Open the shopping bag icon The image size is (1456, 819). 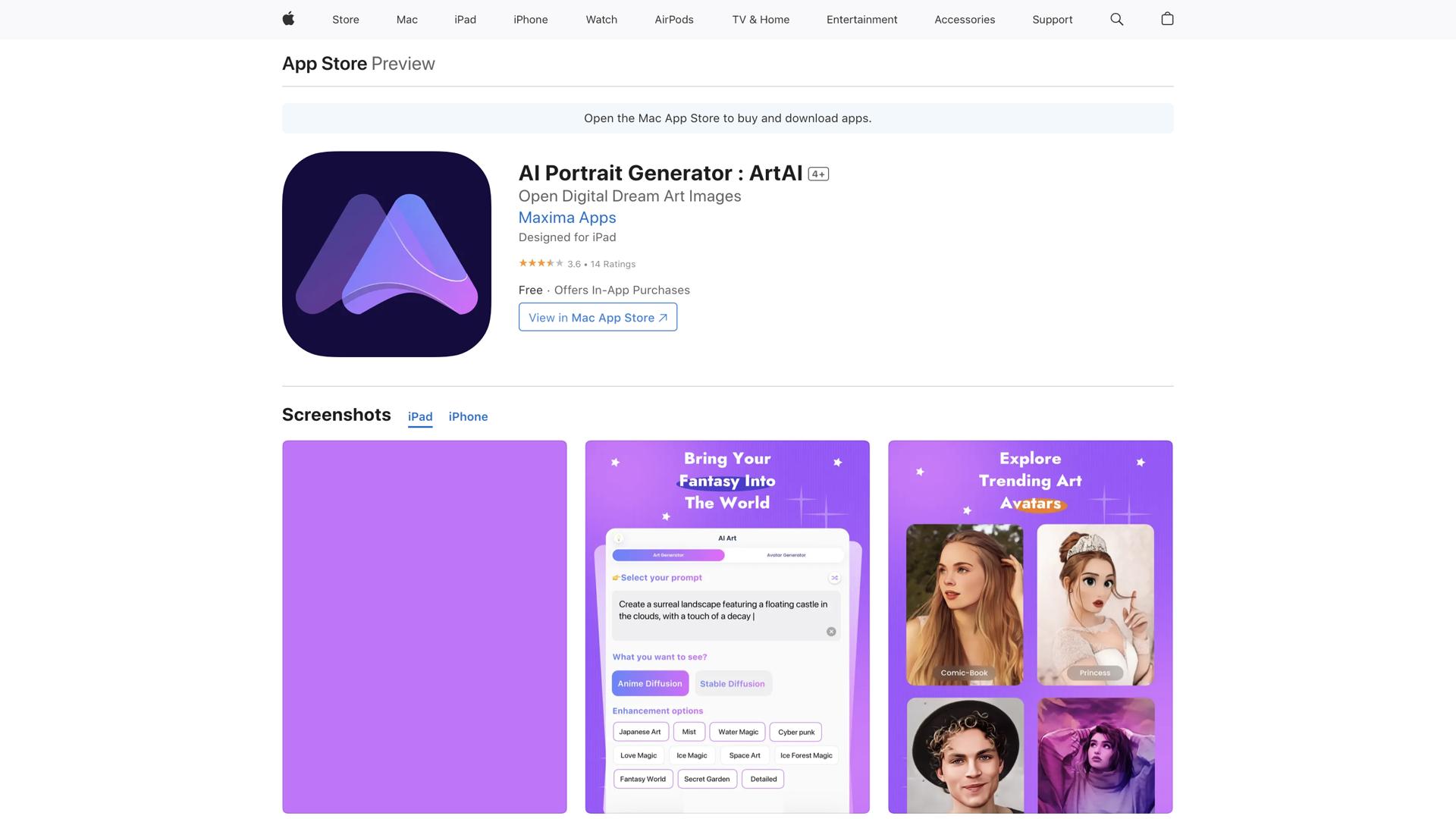point(1167,19)
